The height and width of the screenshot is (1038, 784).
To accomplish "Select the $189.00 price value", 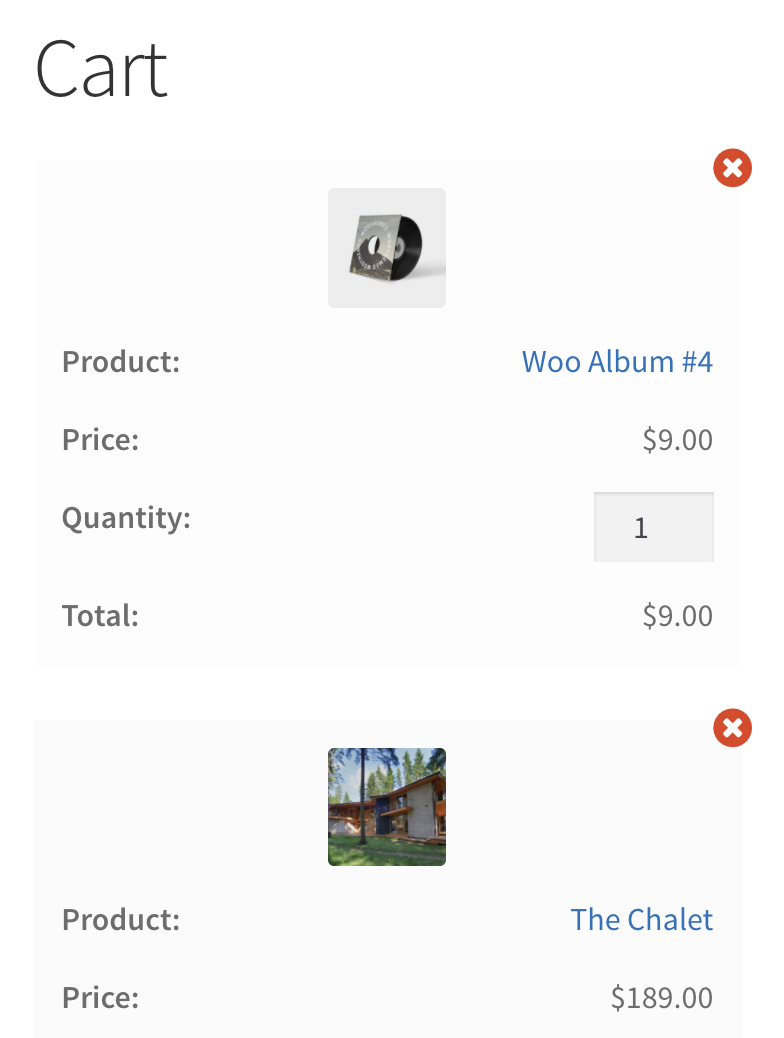I will coord(661,997).
